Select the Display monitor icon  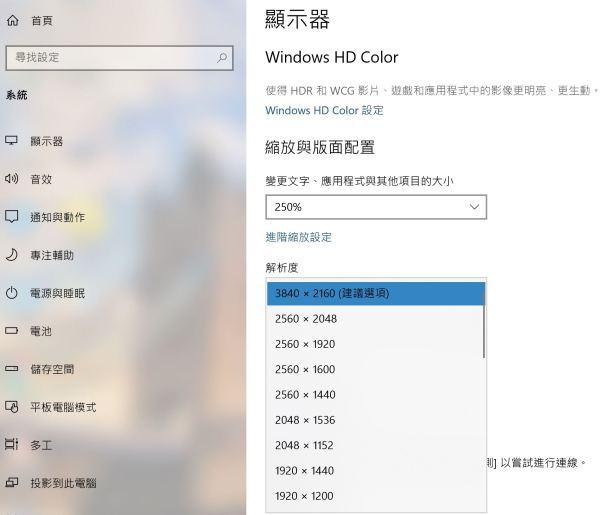pyautogui.click(x=12, y=141)
